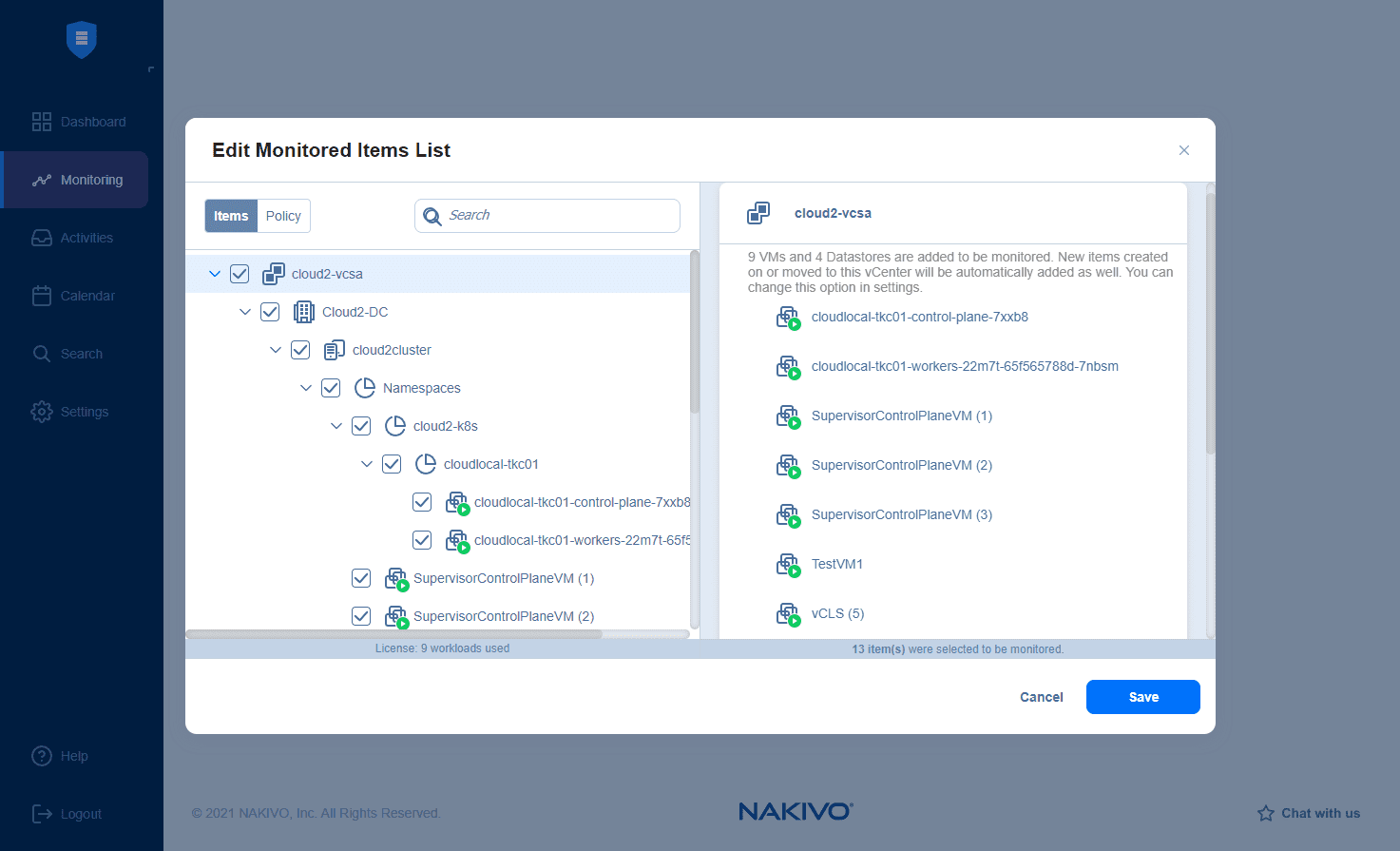Click the tree's horizontal scrollbar

click(x=394, y=634)
